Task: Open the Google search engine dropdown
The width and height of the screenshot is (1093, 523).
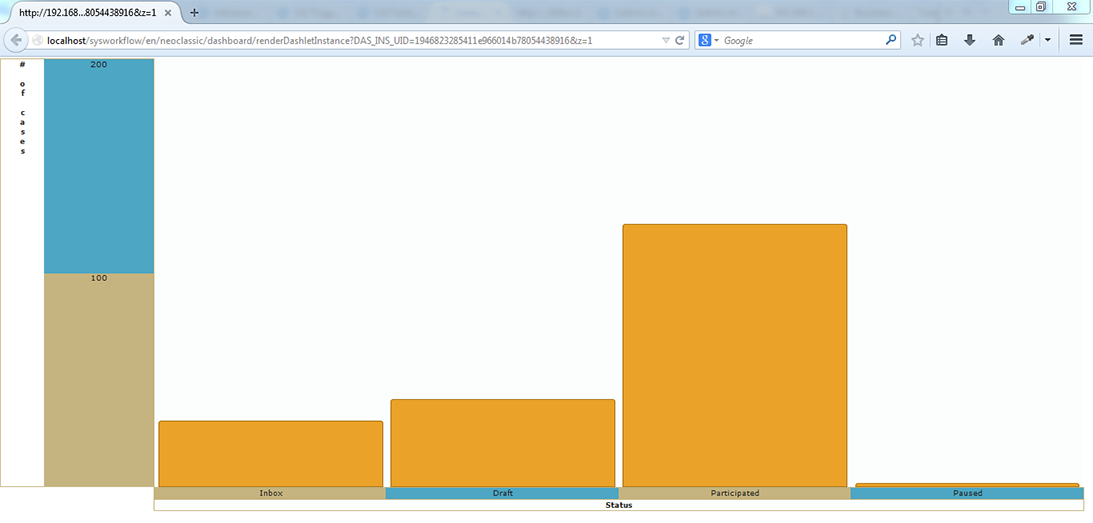Action: (x=709, y=40)
